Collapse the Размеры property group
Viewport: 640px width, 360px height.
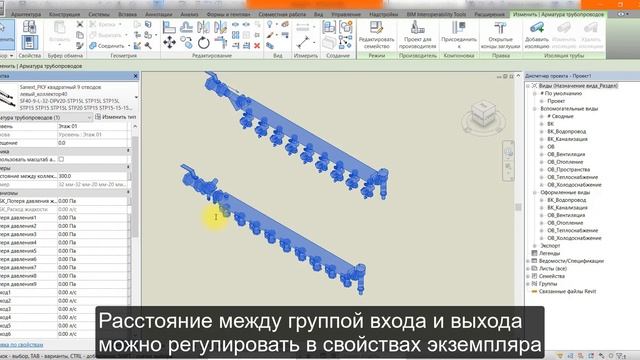tap(128, 168)
